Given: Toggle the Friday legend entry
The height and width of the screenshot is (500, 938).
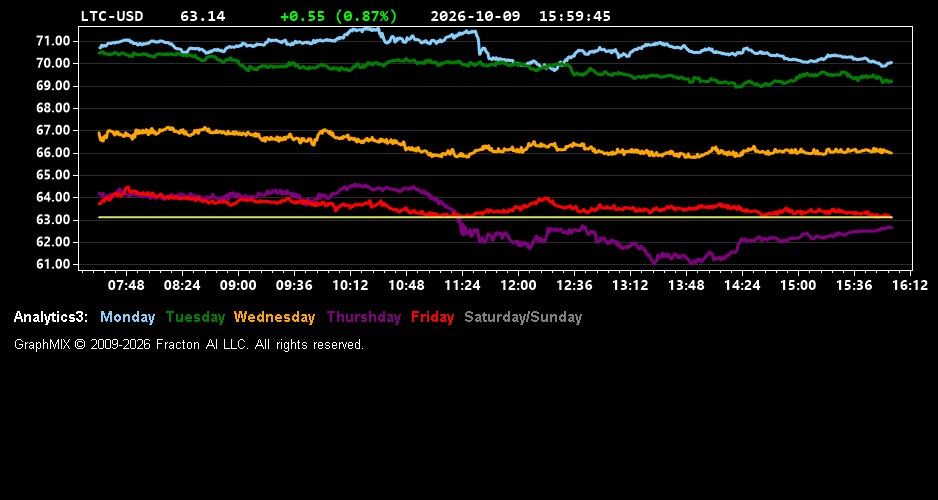Looking at the screenshot, I should [x=433, y=318].
